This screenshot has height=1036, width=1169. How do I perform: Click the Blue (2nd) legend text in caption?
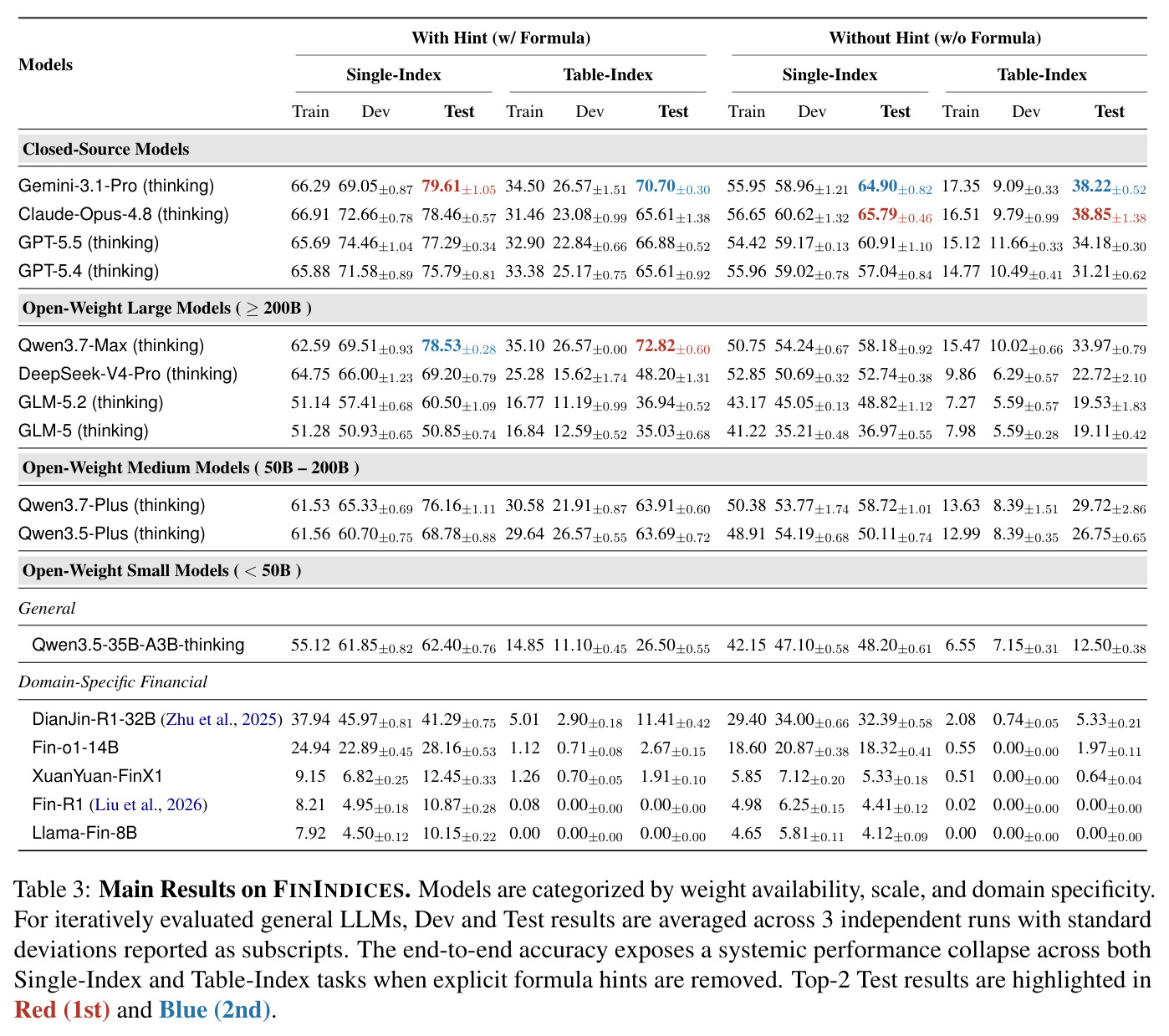215,1010
